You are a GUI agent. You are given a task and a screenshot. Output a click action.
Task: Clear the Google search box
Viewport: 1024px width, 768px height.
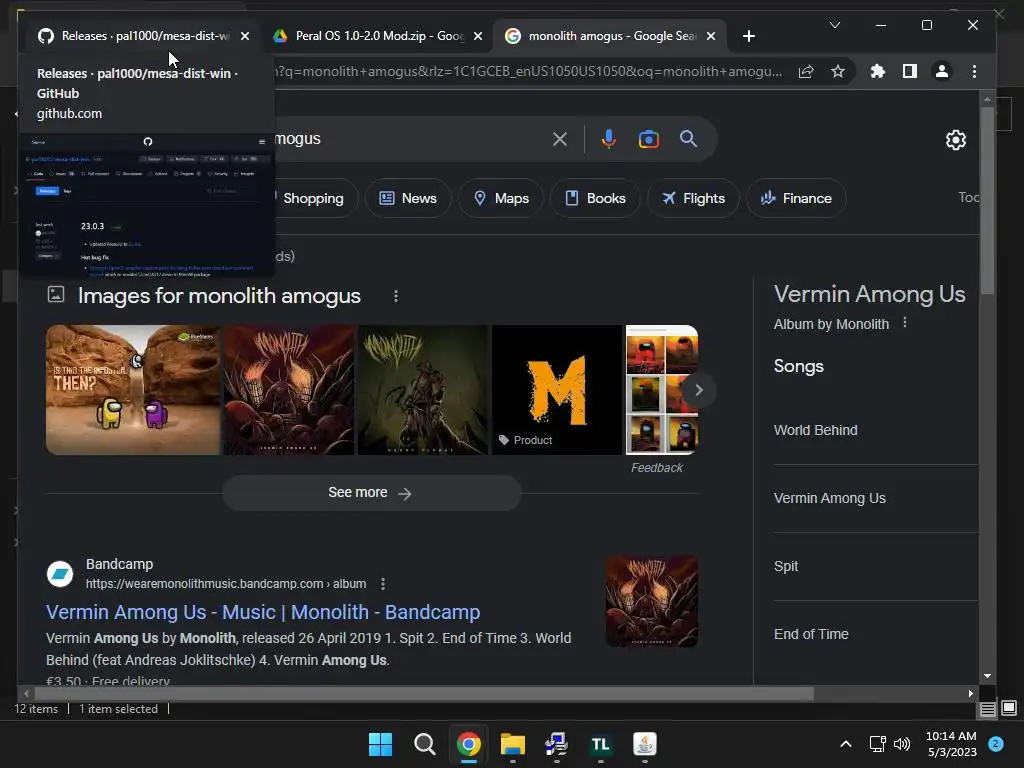tap(560, 139)
